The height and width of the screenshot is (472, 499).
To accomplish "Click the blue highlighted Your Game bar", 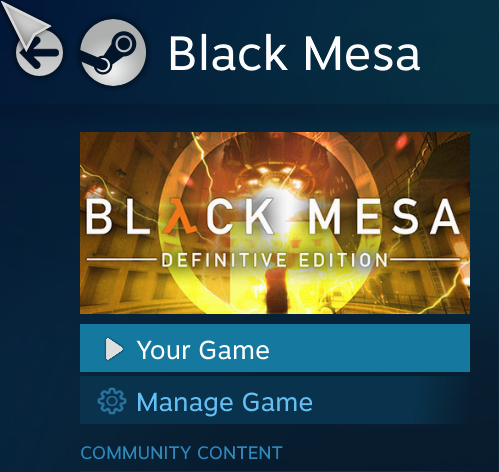I will click(x=275, y=348).
